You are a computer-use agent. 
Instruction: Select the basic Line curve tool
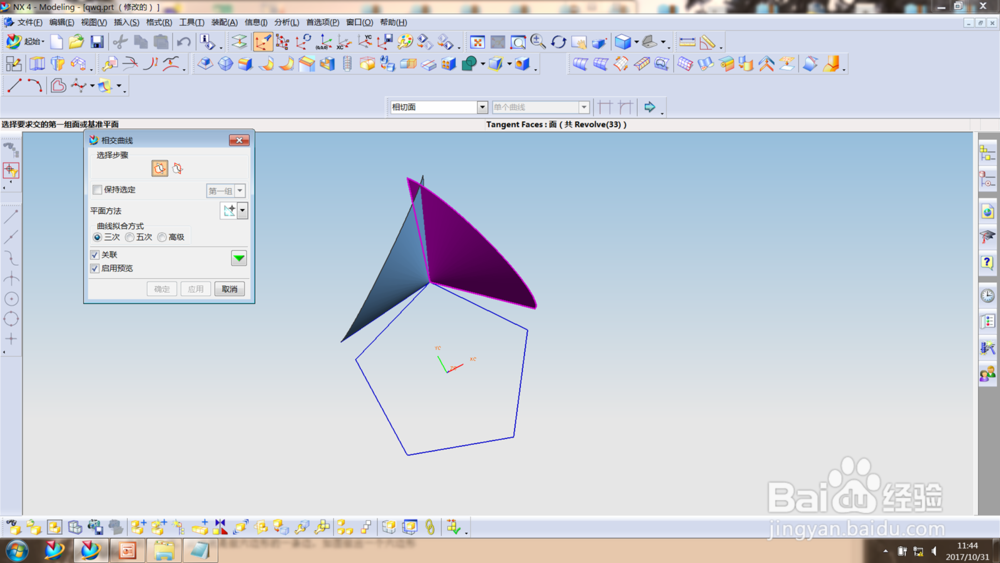tap(14, 85)
